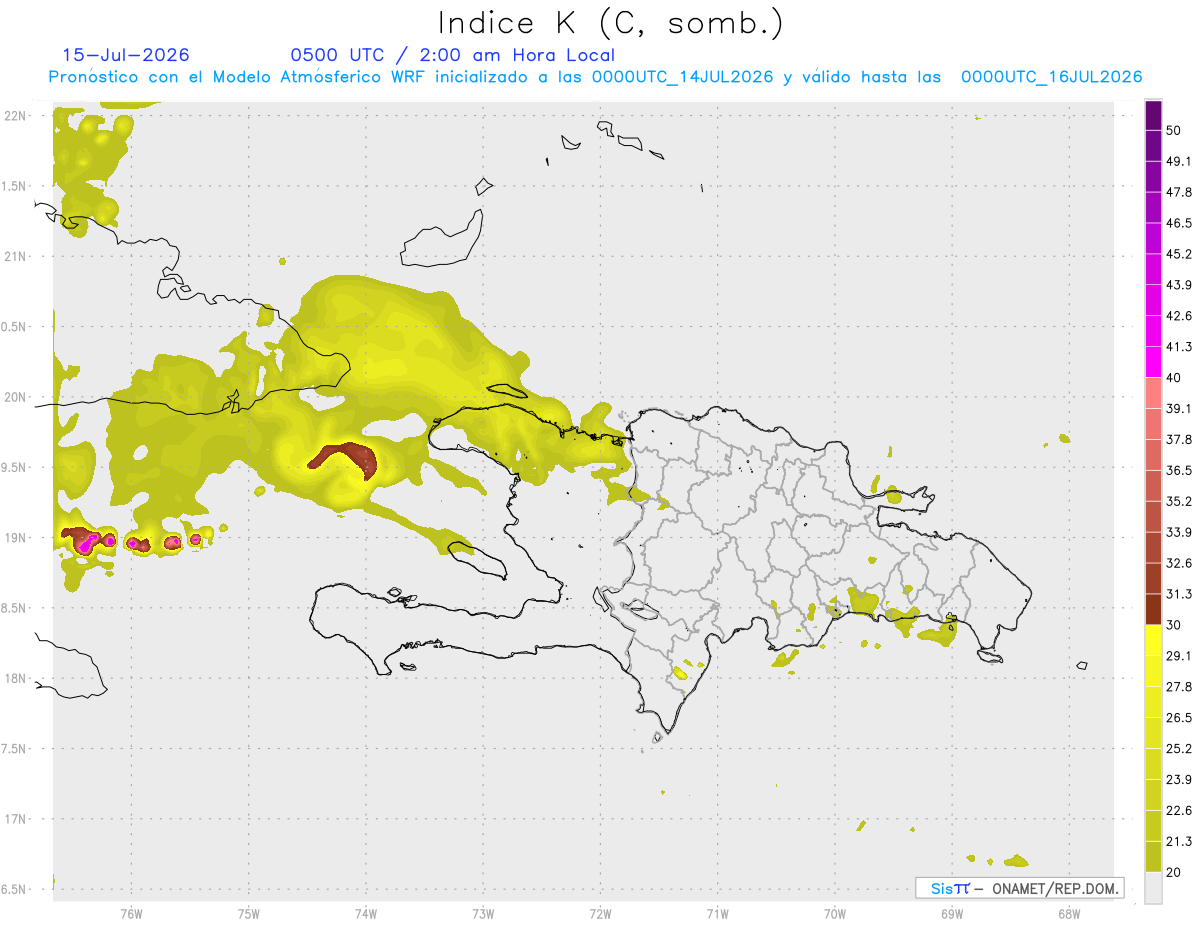Click the 74W longitude label
This screenshot has width=1200, height=927.
coord(365,914)
